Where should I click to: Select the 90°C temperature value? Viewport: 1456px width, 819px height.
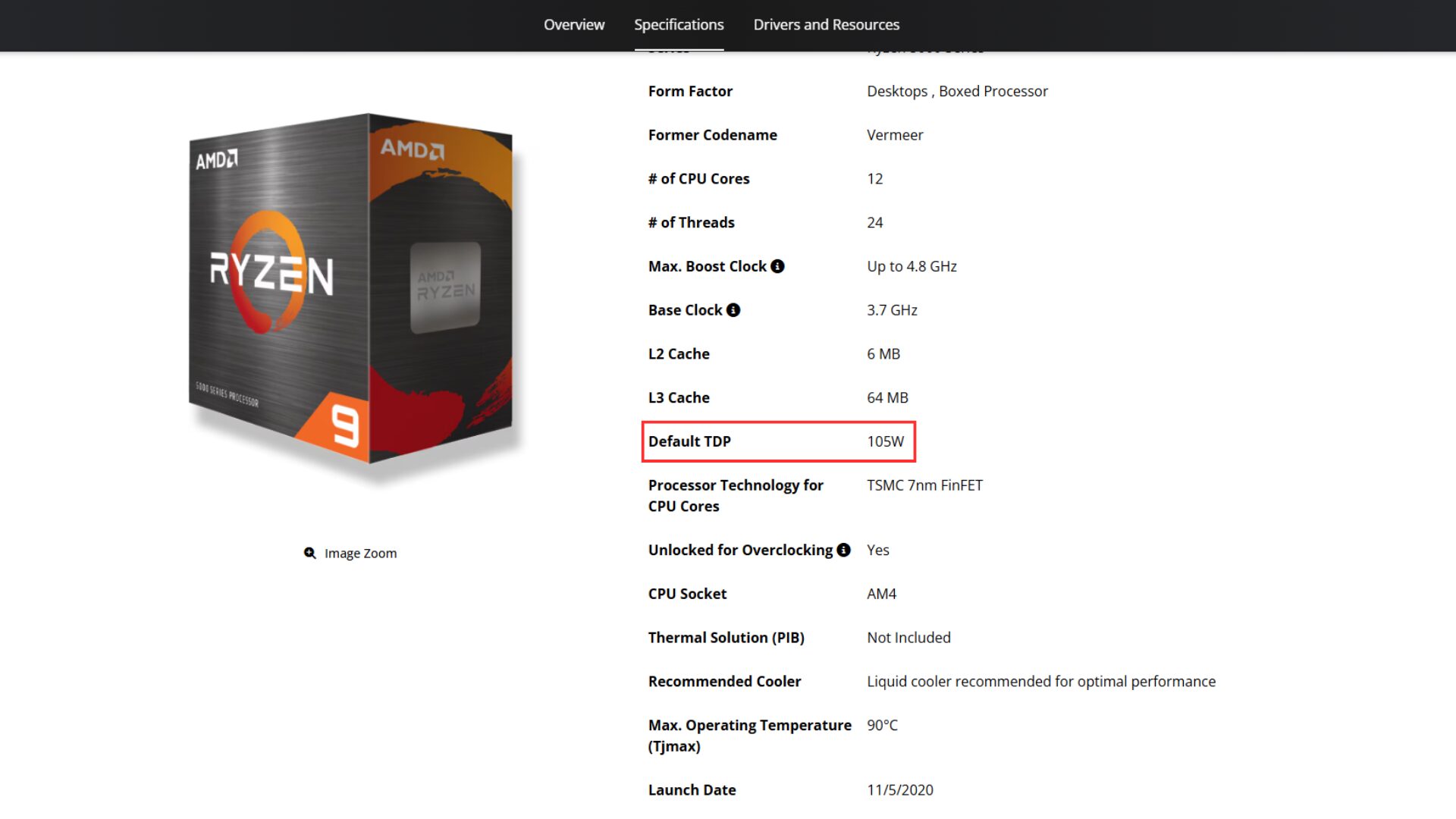[882, 725]
